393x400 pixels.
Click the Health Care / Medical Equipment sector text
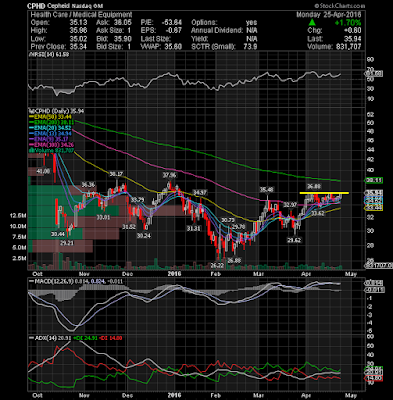click(81, 15)
